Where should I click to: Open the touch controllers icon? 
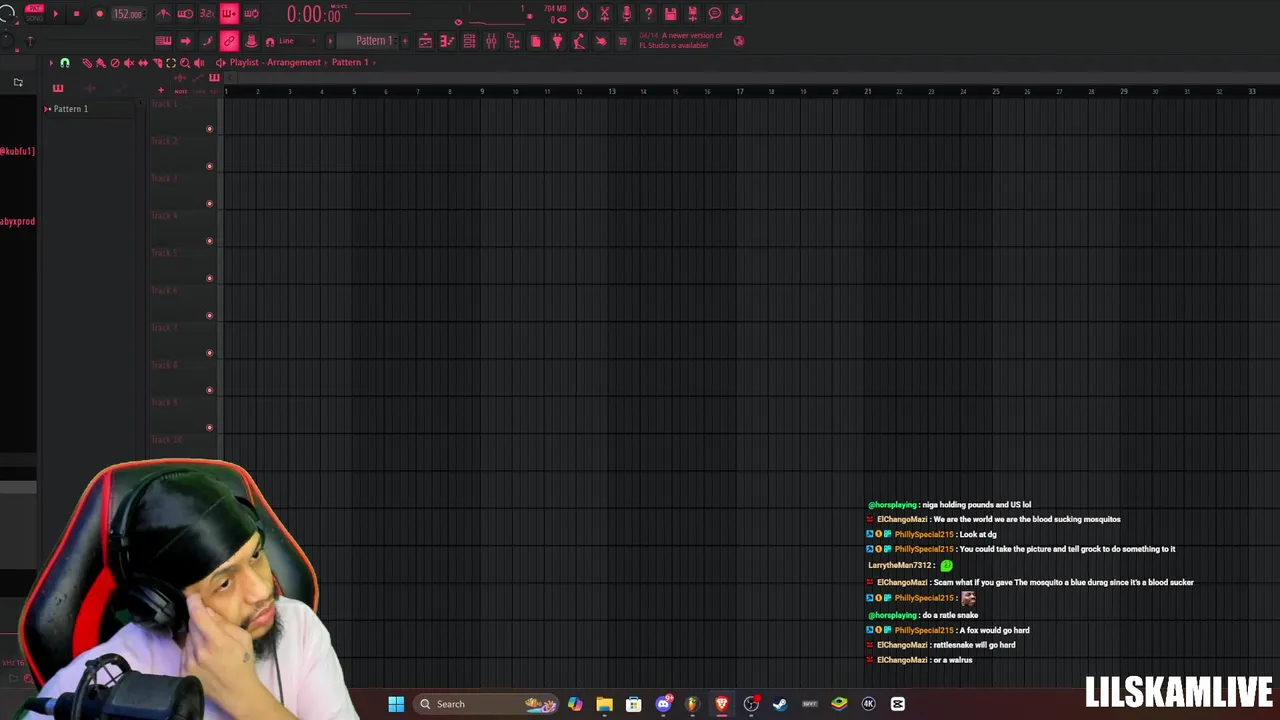pyautogui.click(x=601, y=41)
